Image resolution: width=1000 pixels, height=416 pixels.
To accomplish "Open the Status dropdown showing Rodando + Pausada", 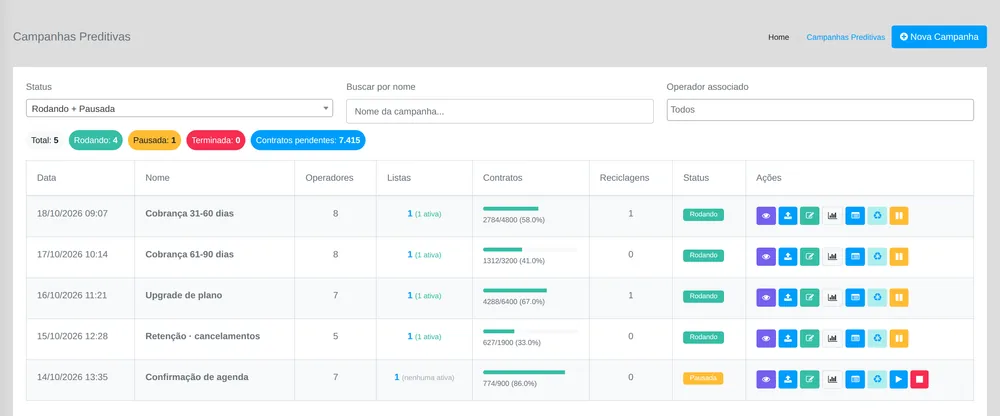I will (179, 108).
